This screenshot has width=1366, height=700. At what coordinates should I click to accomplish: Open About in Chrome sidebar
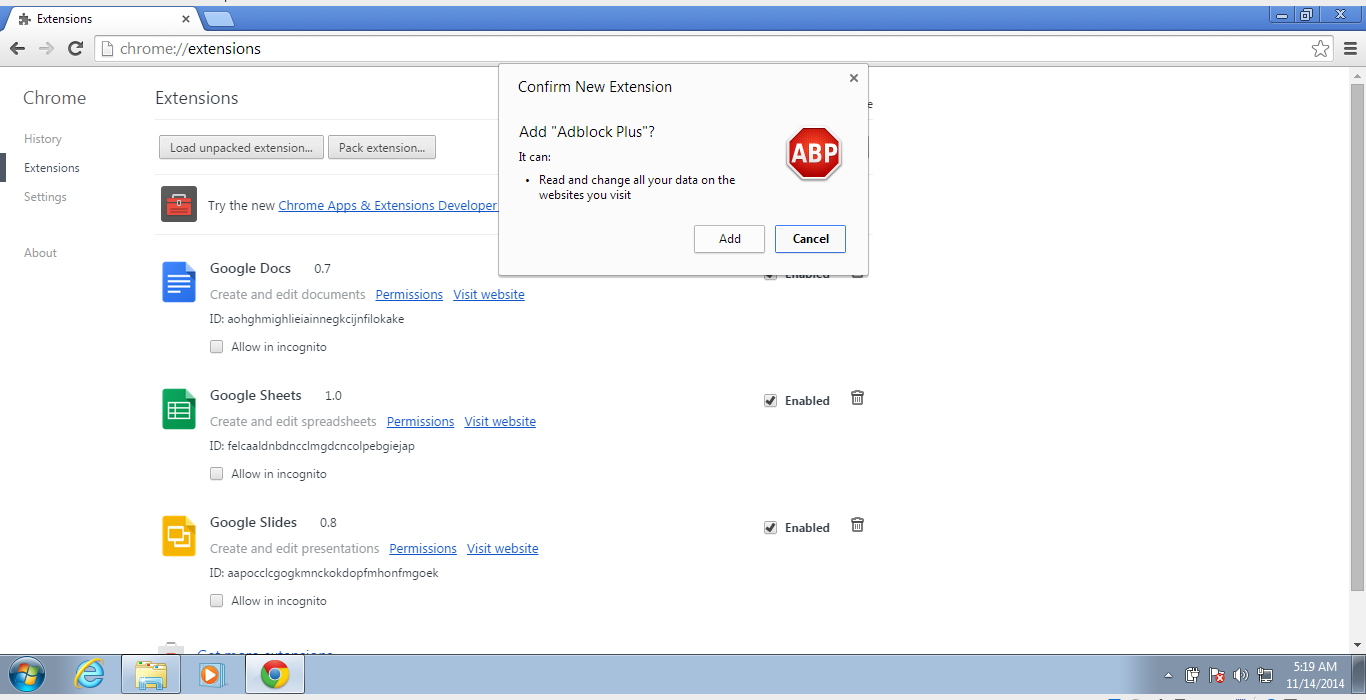(x=40, y=253)
